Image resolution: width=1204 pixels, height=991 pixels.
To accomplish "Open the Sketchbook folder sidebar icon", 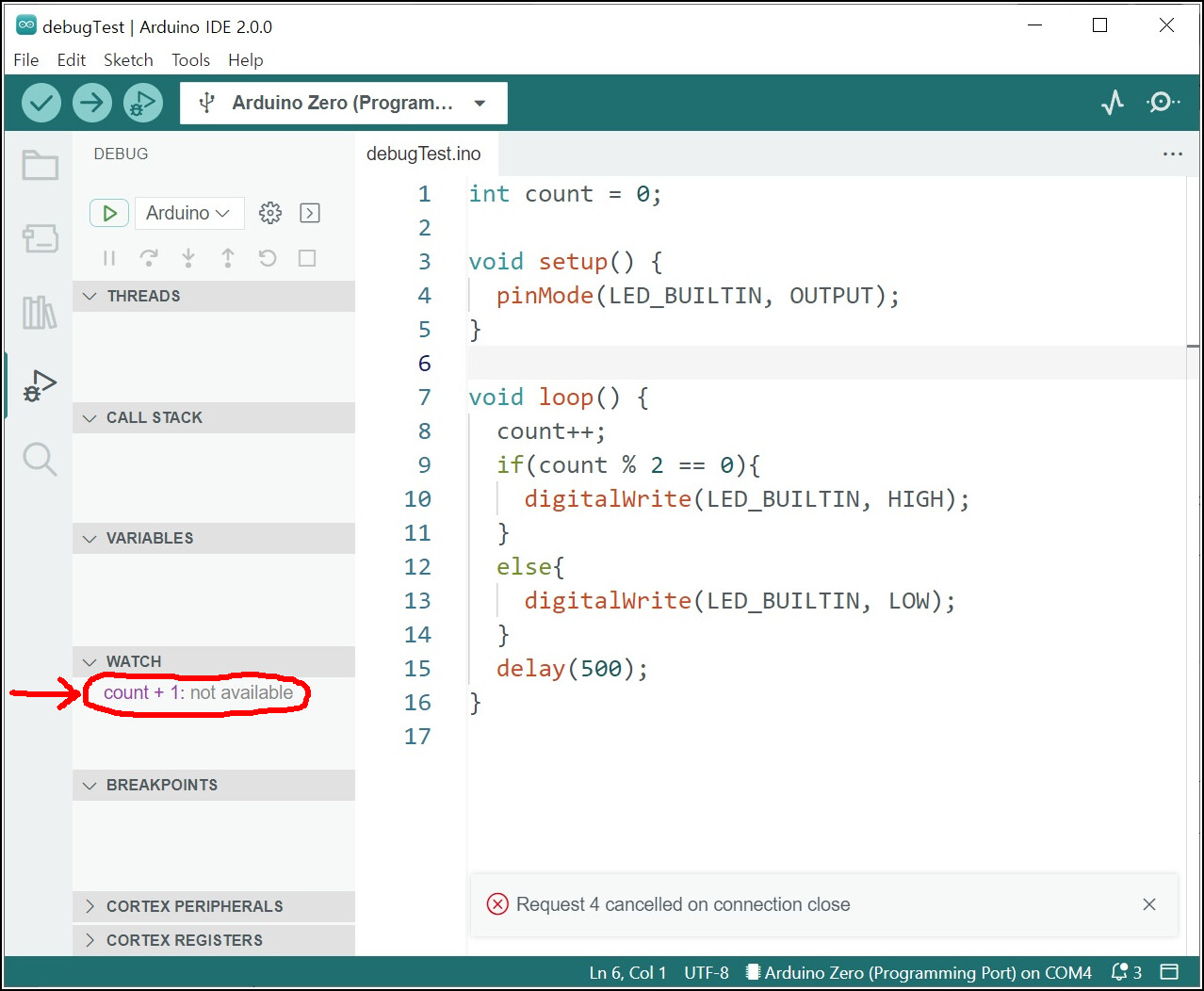I will pos(40,166).
